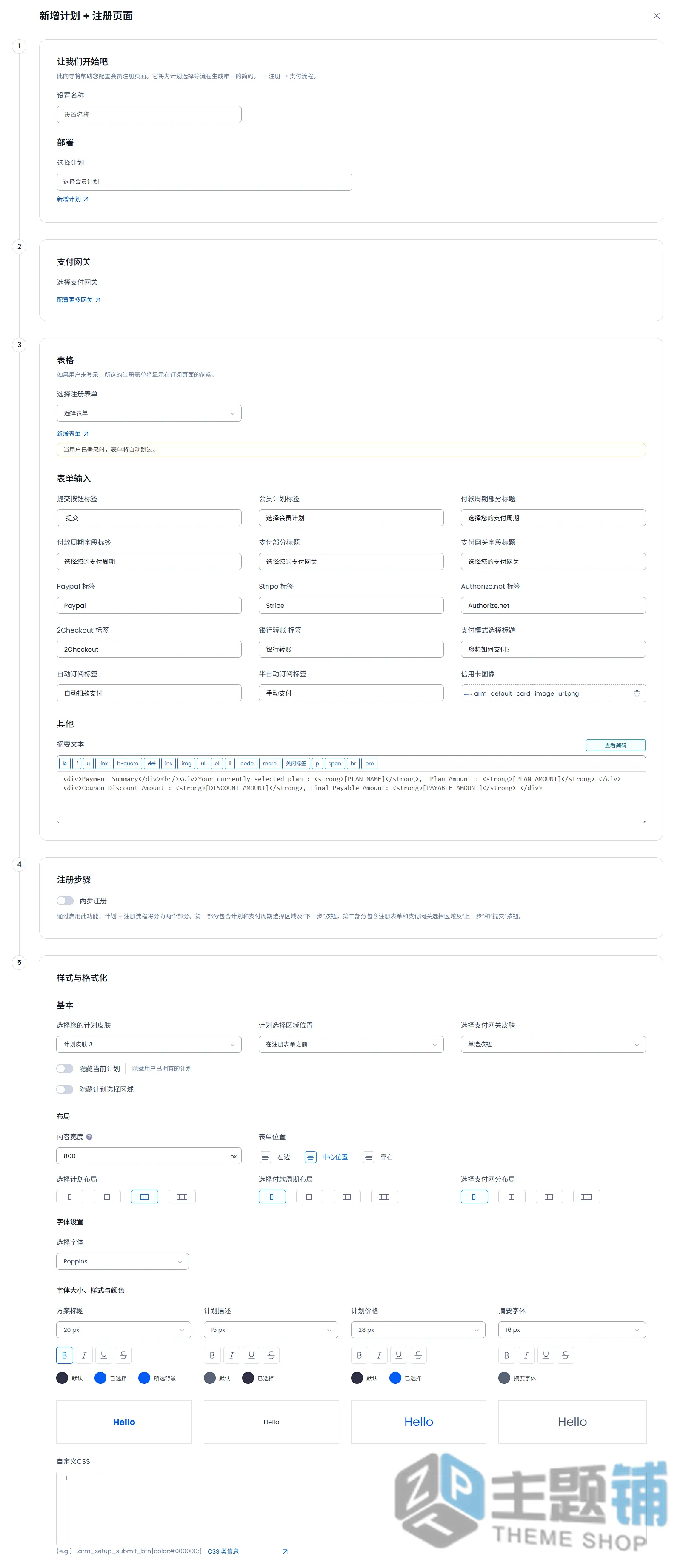
Task: Open the 新增表单 link
Action: click(x=72, y=434)
